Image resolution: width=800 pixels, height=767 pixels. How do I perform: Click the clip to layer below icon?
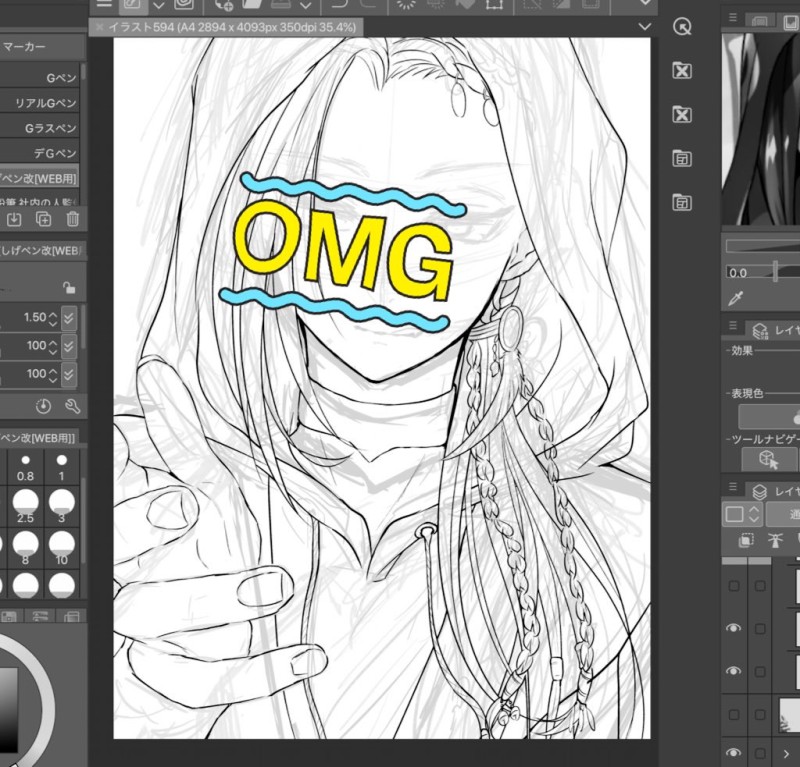pos(746,540)
